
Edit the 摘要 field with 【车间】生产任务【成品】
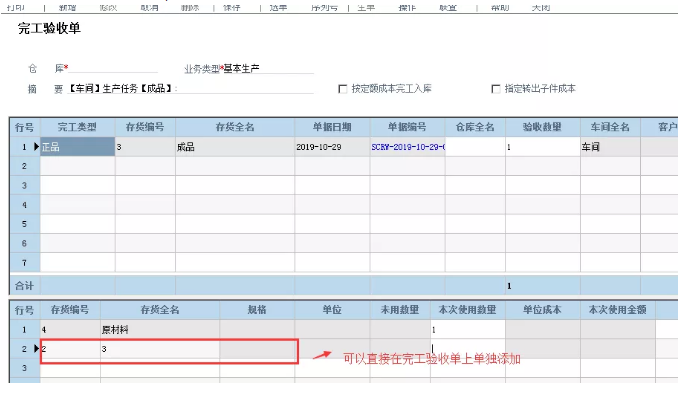point(190,89)
